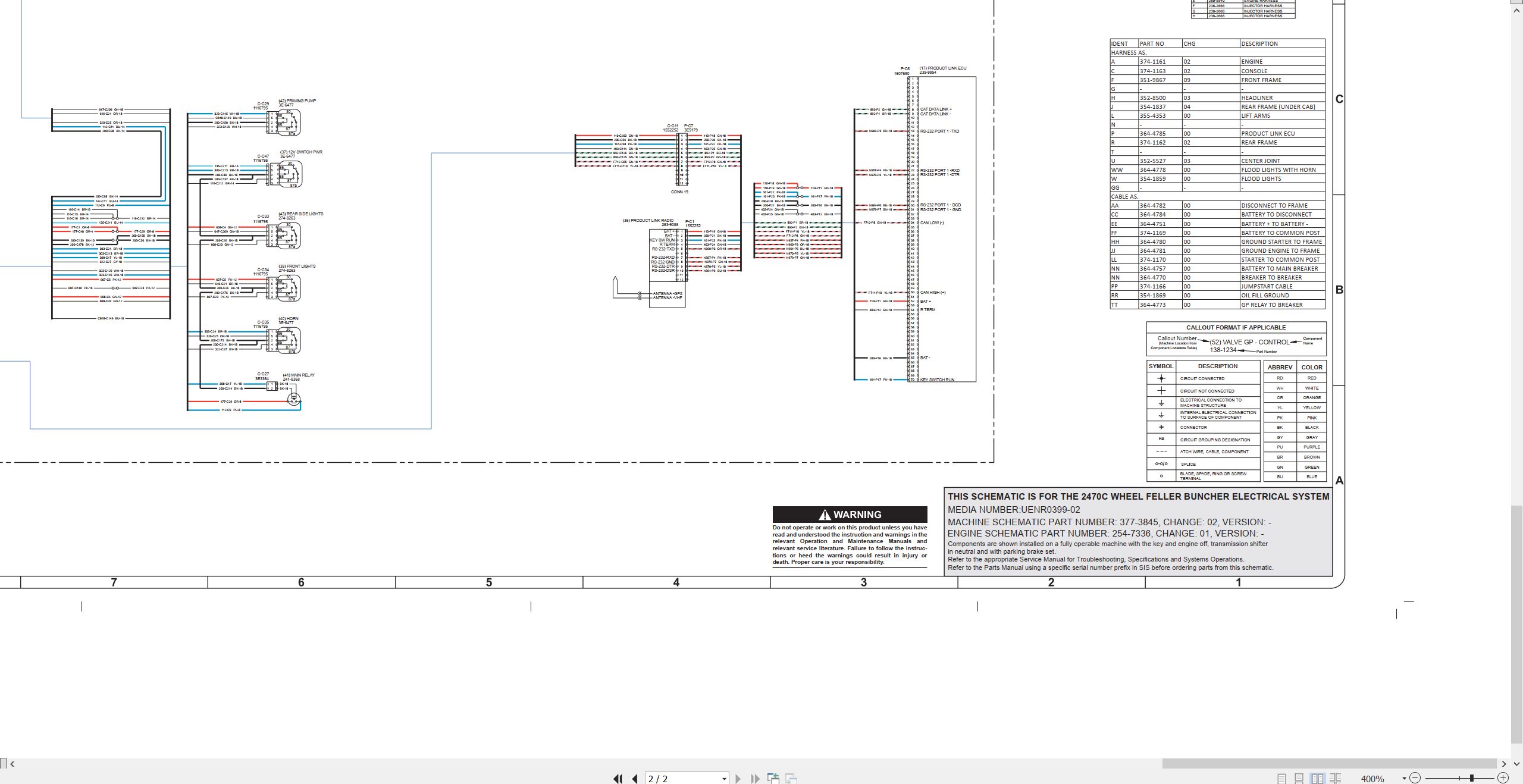Select continuous facing pages view
Image resolution: width=1523 pixels, height=784 pixels.
click(x=1335, y=778)
